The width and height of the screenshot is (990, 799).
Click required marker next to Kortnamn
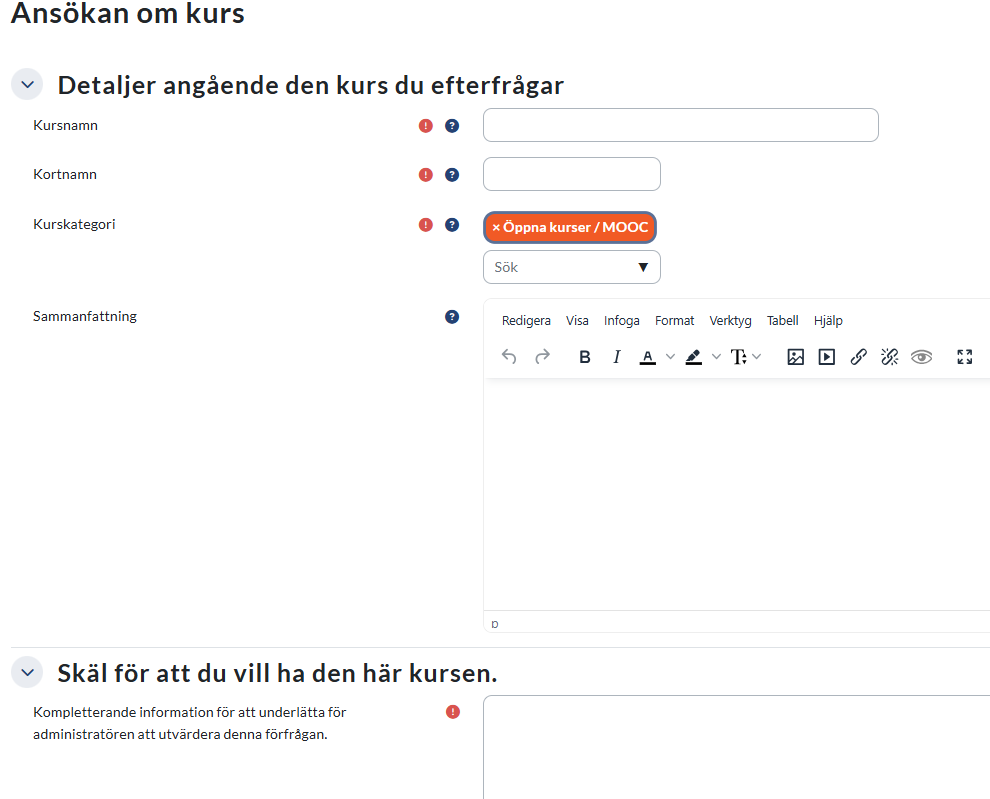pos(426,175)
